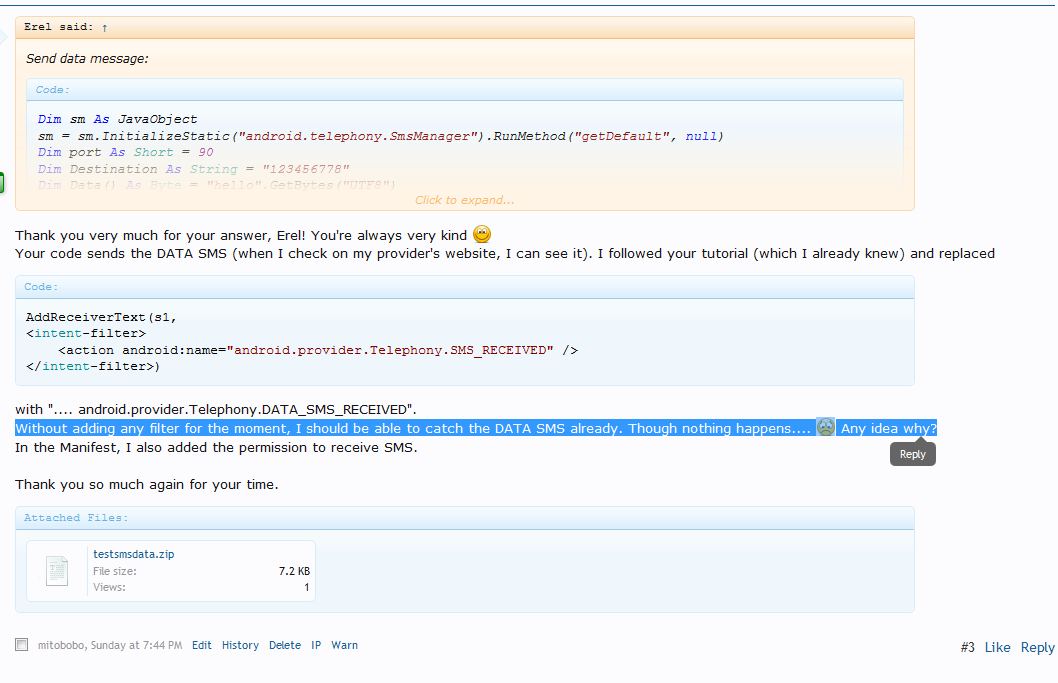Click the pale arrow at top-left edge
Viewport: 1058px width, 683px height.
click(x=5, y=35)
